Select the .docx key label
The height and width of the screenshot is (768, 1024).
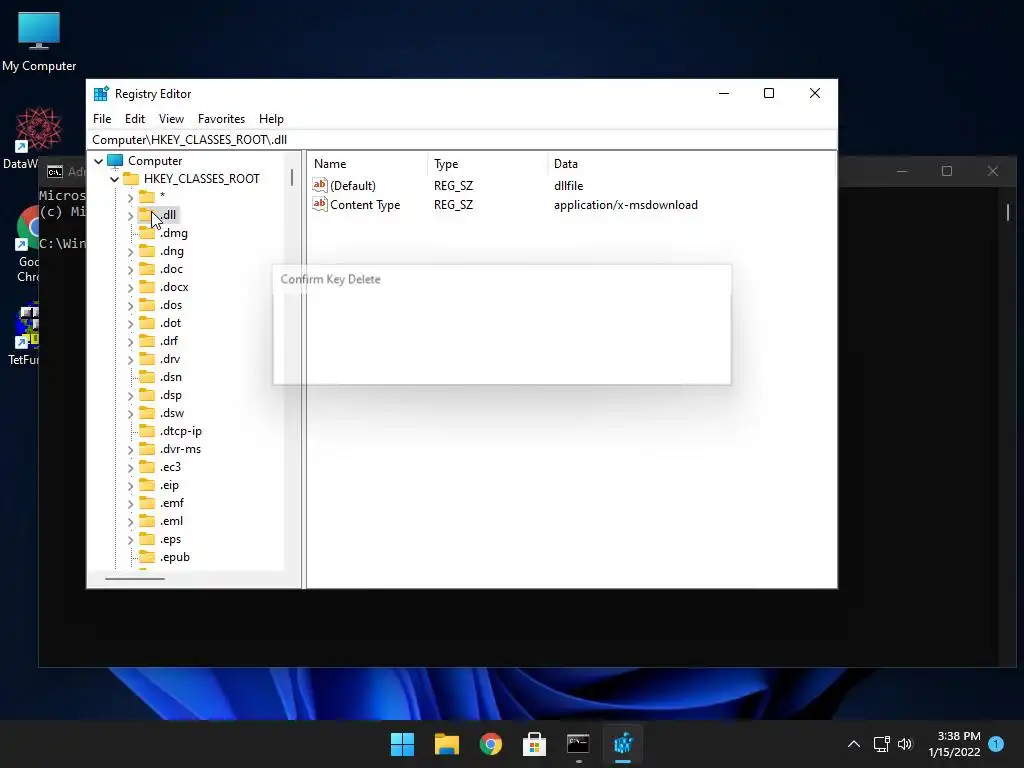coord(174,287)
